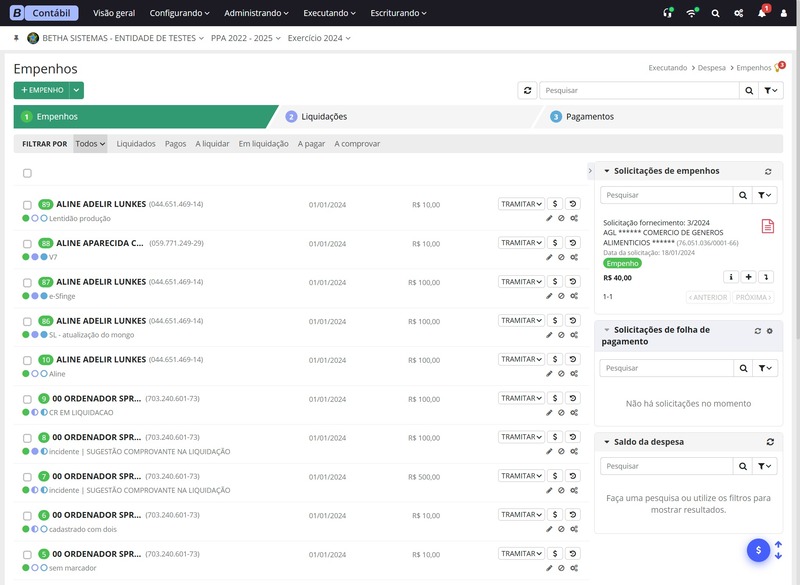
Task: Click the pencil edit icon for empenho 88
Action: coord(549,257)
